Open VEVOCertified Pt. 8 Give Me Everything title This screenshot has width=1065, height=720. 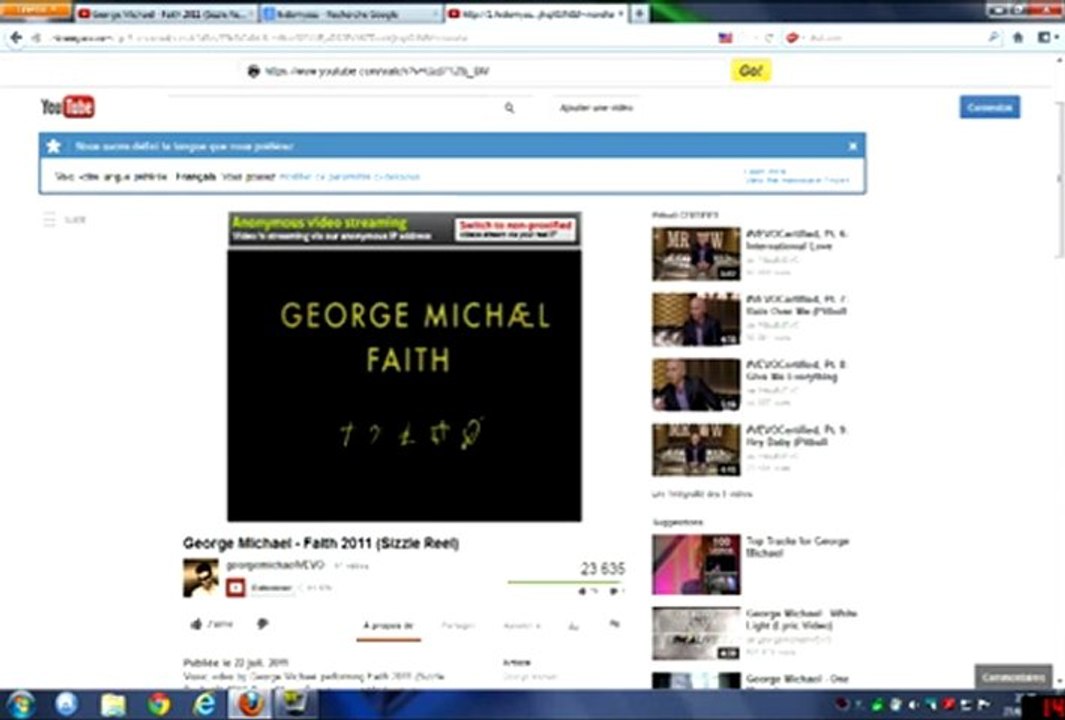click(x=796, y=371)
